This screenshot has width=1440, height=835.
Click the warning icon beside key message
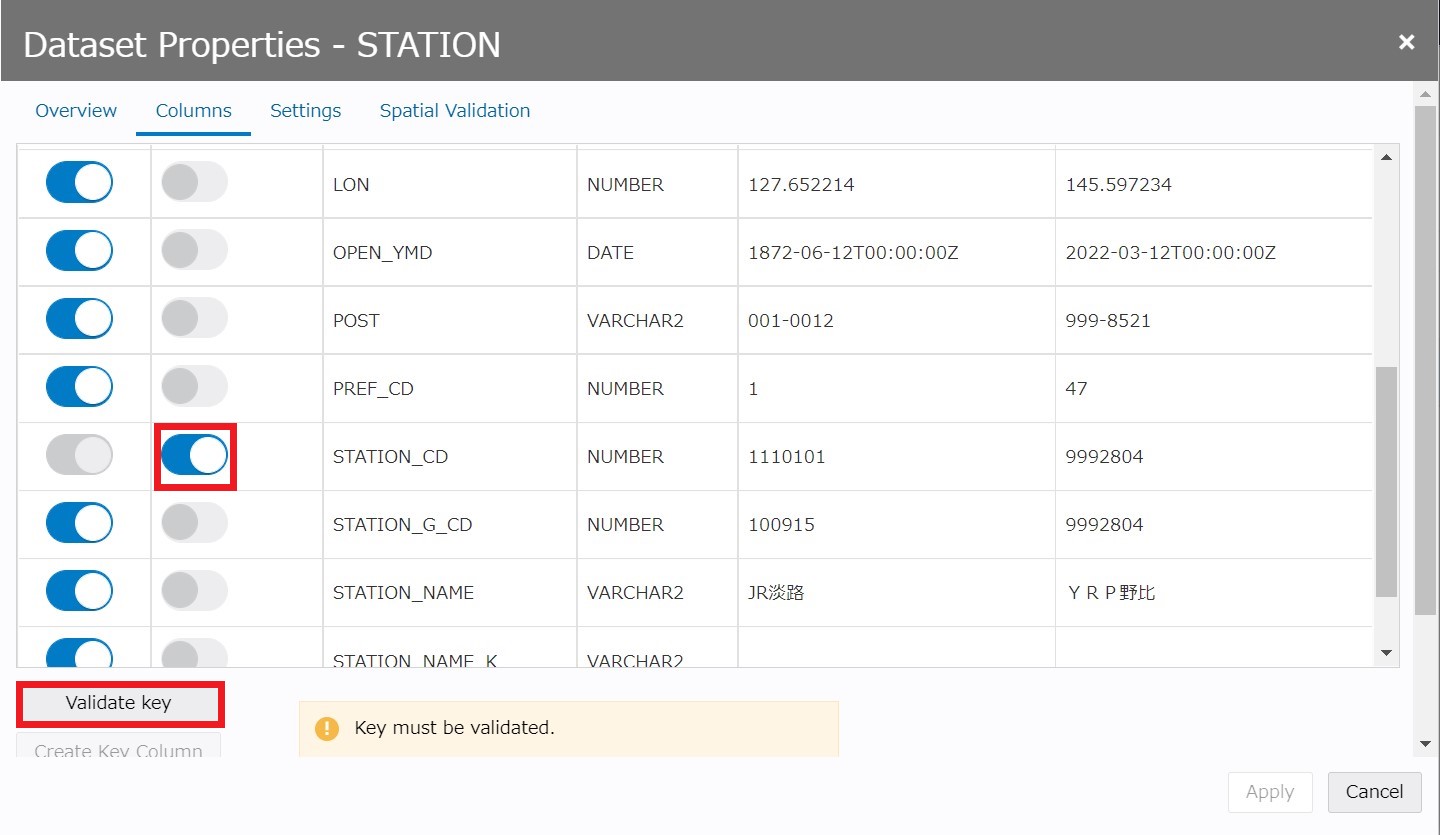(x=327, y=728)
